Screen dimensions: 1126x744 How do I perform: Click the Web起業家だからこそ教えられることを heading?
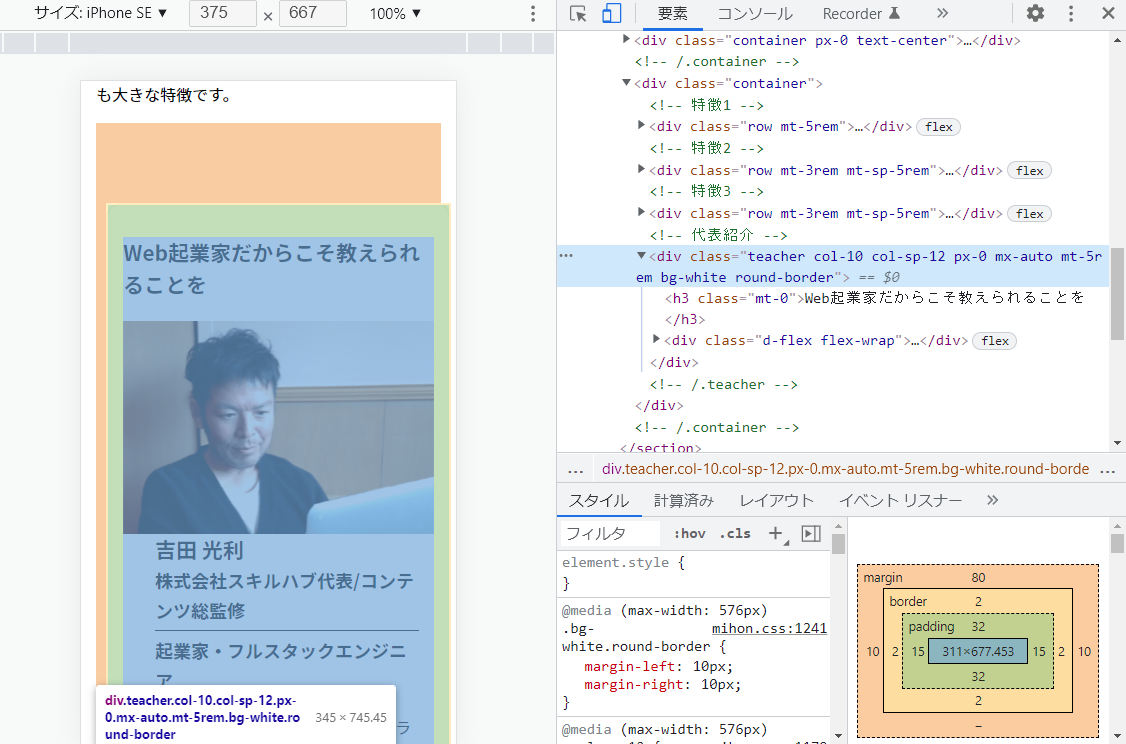pyautogui.click(x=271, y=269)
